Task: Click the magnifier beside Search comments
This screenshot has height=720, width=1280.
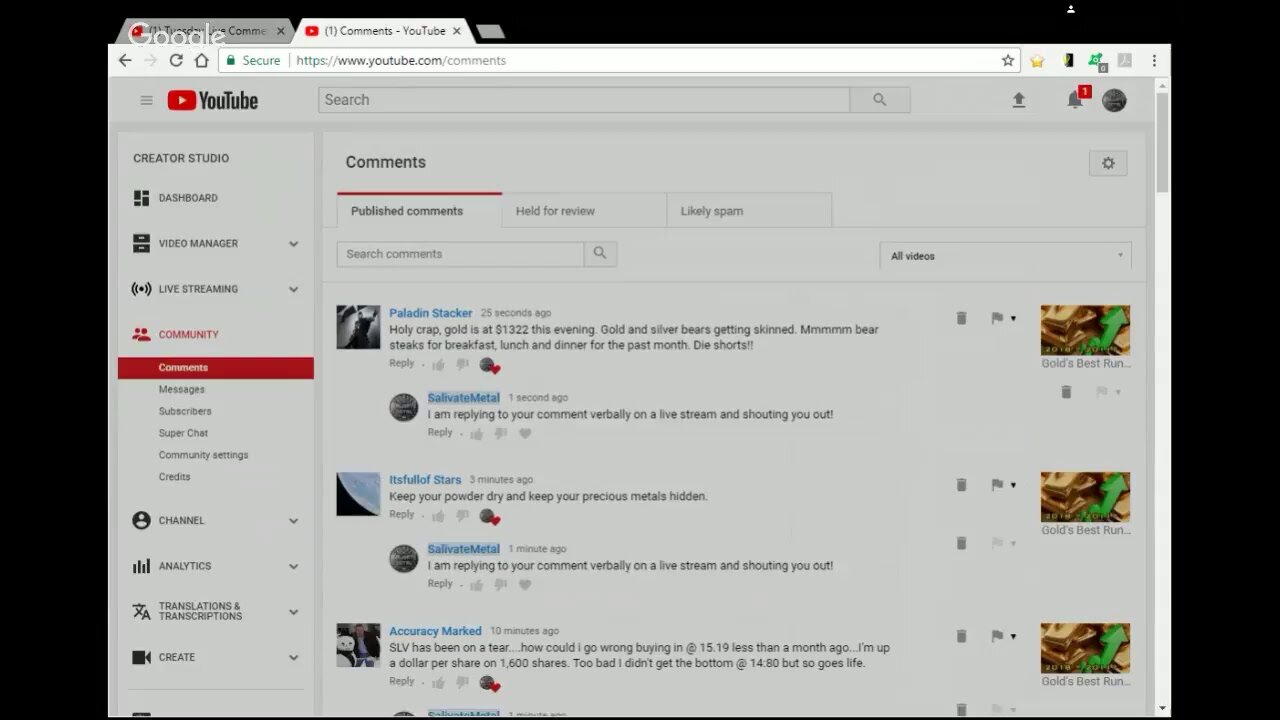Action: pos(600,254)
